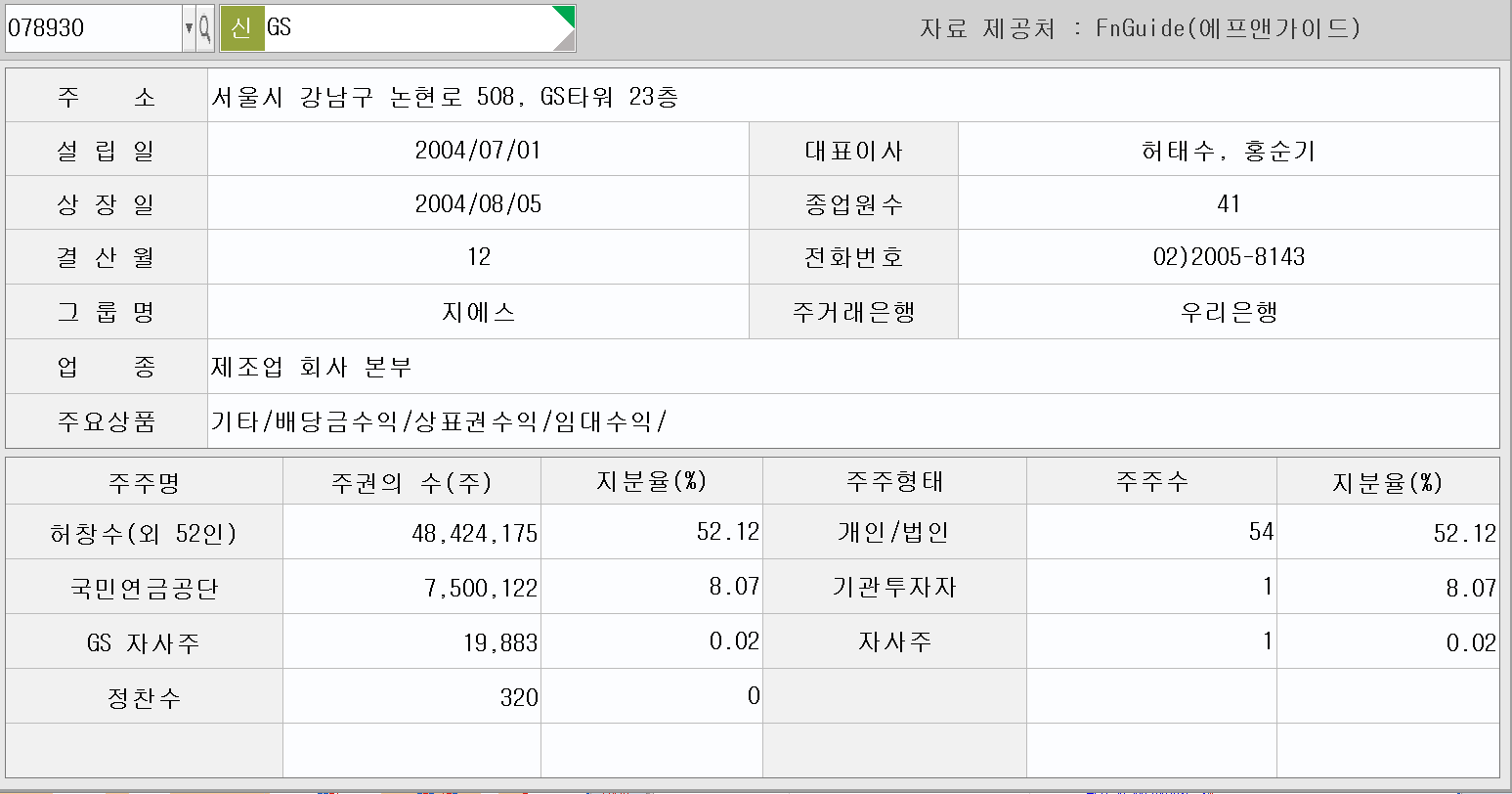Viewport: 1512px width, 794px height.
Task: Click the 지분율(%) header next to 주권의 수
Action: [x=652, y=481]
